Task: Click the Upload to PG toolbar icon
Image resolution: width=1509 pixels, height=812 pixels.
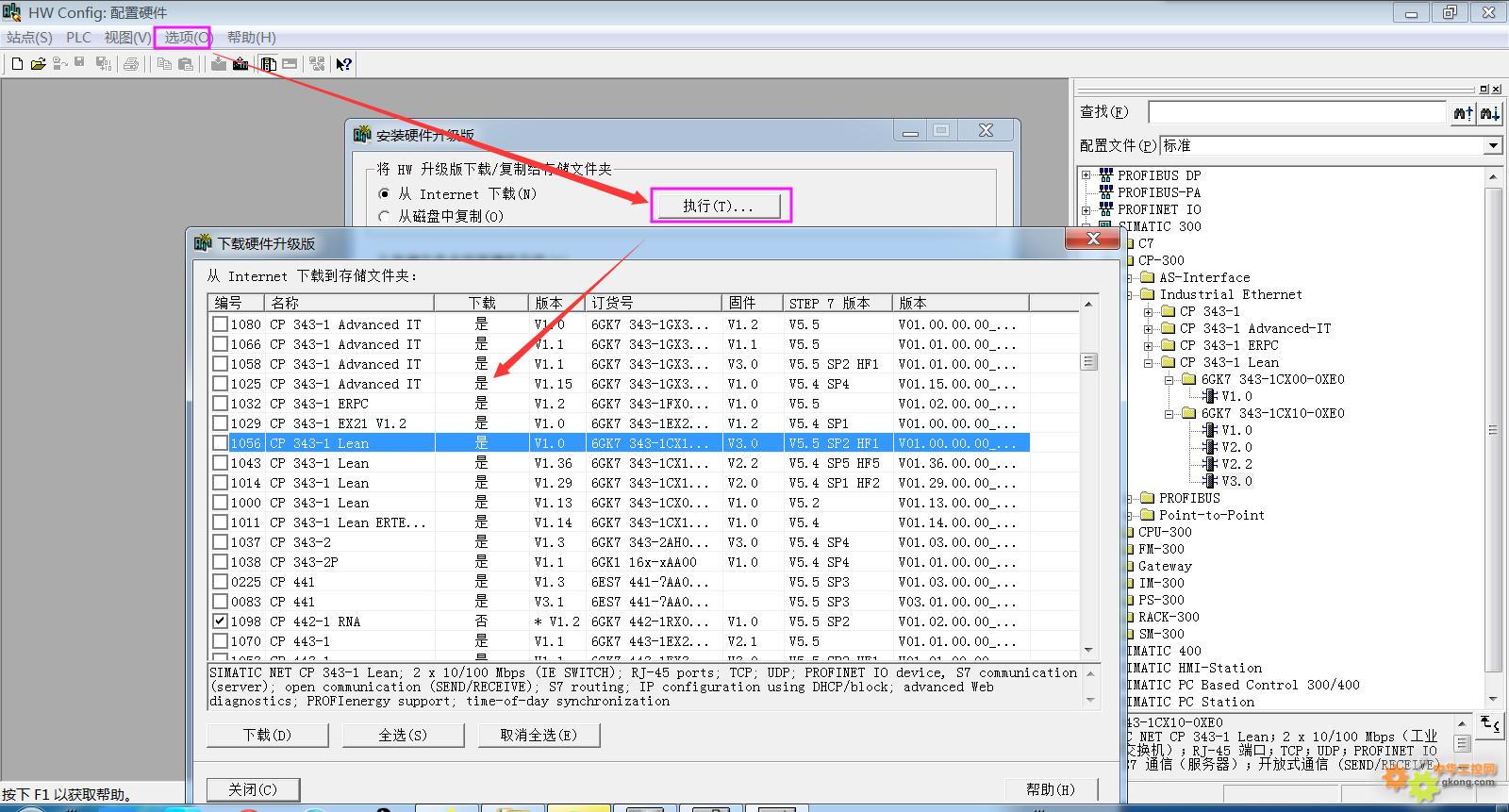Action: coord(240,64)
